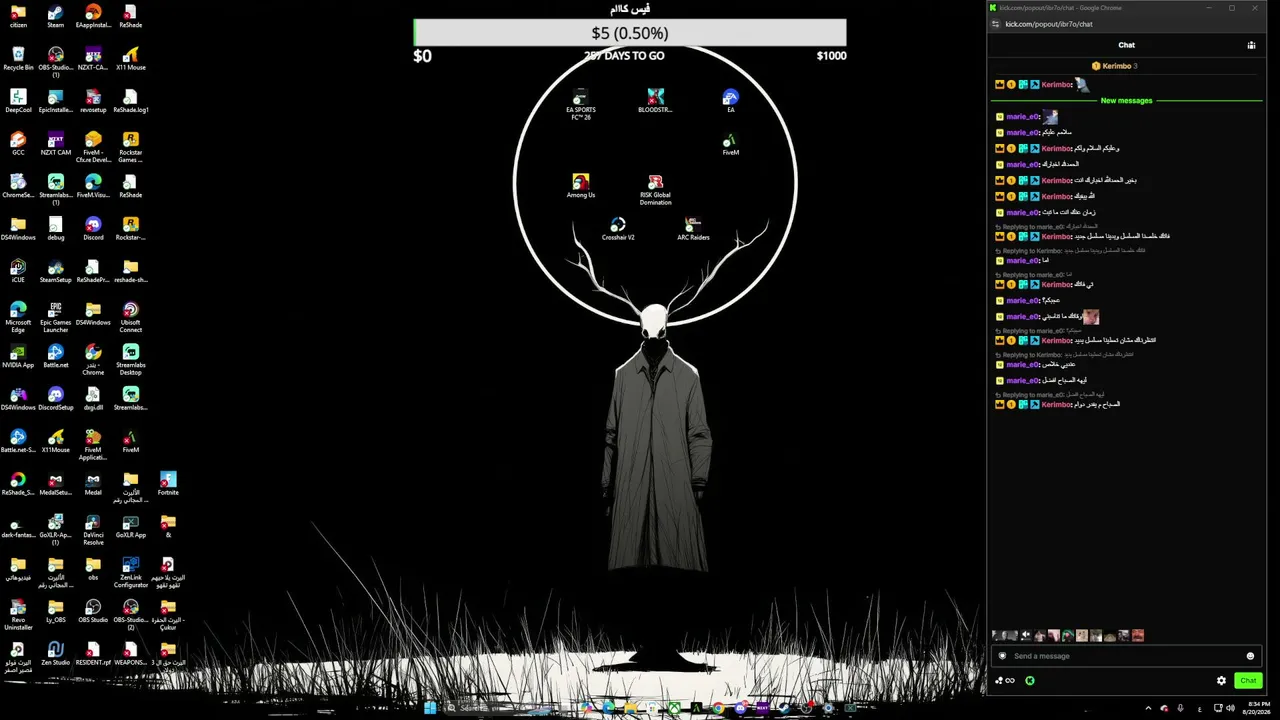Send message with the green Chat button

1248,681
